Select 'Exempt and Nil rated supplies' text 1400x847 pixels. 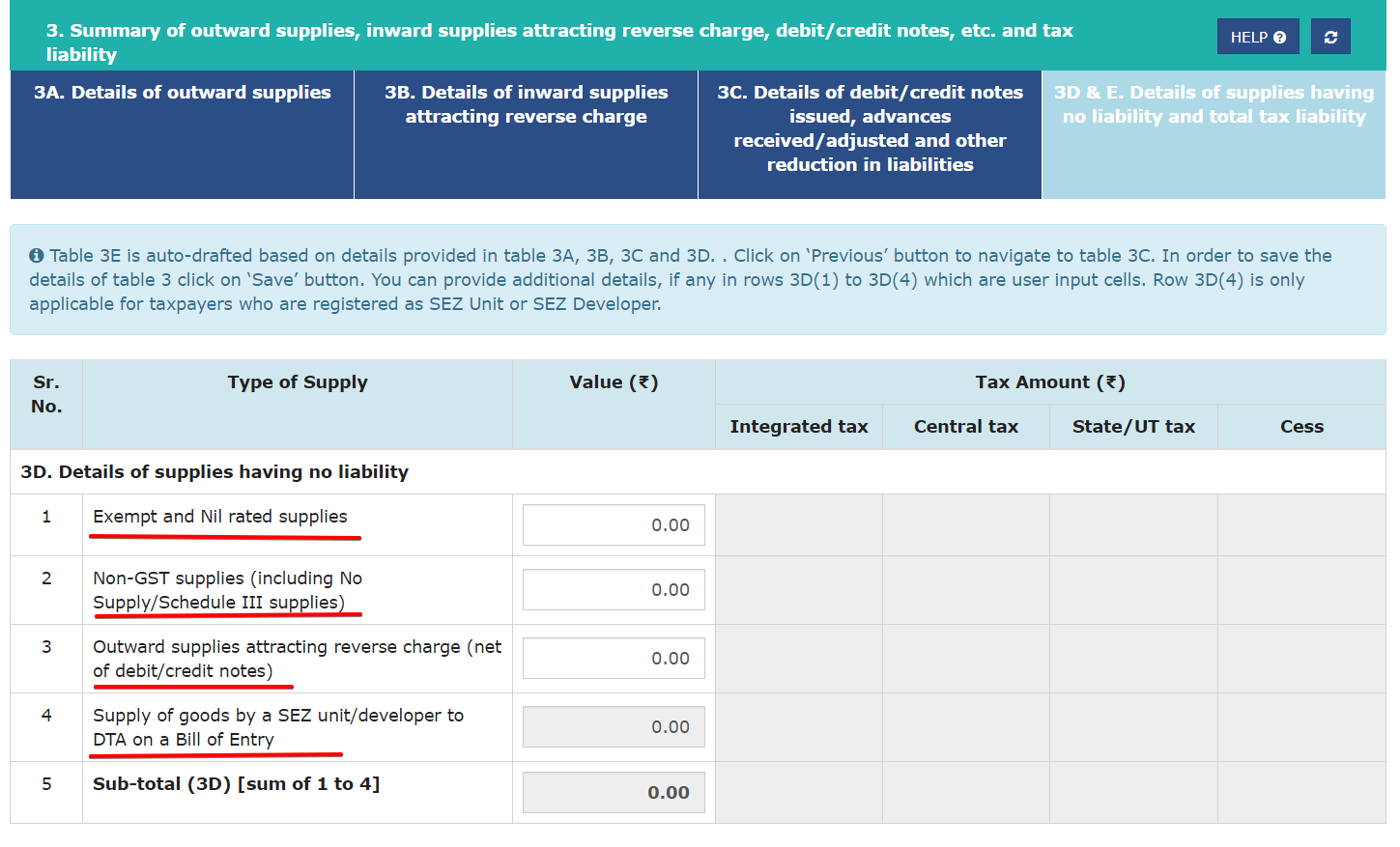[x=220, y=517]
